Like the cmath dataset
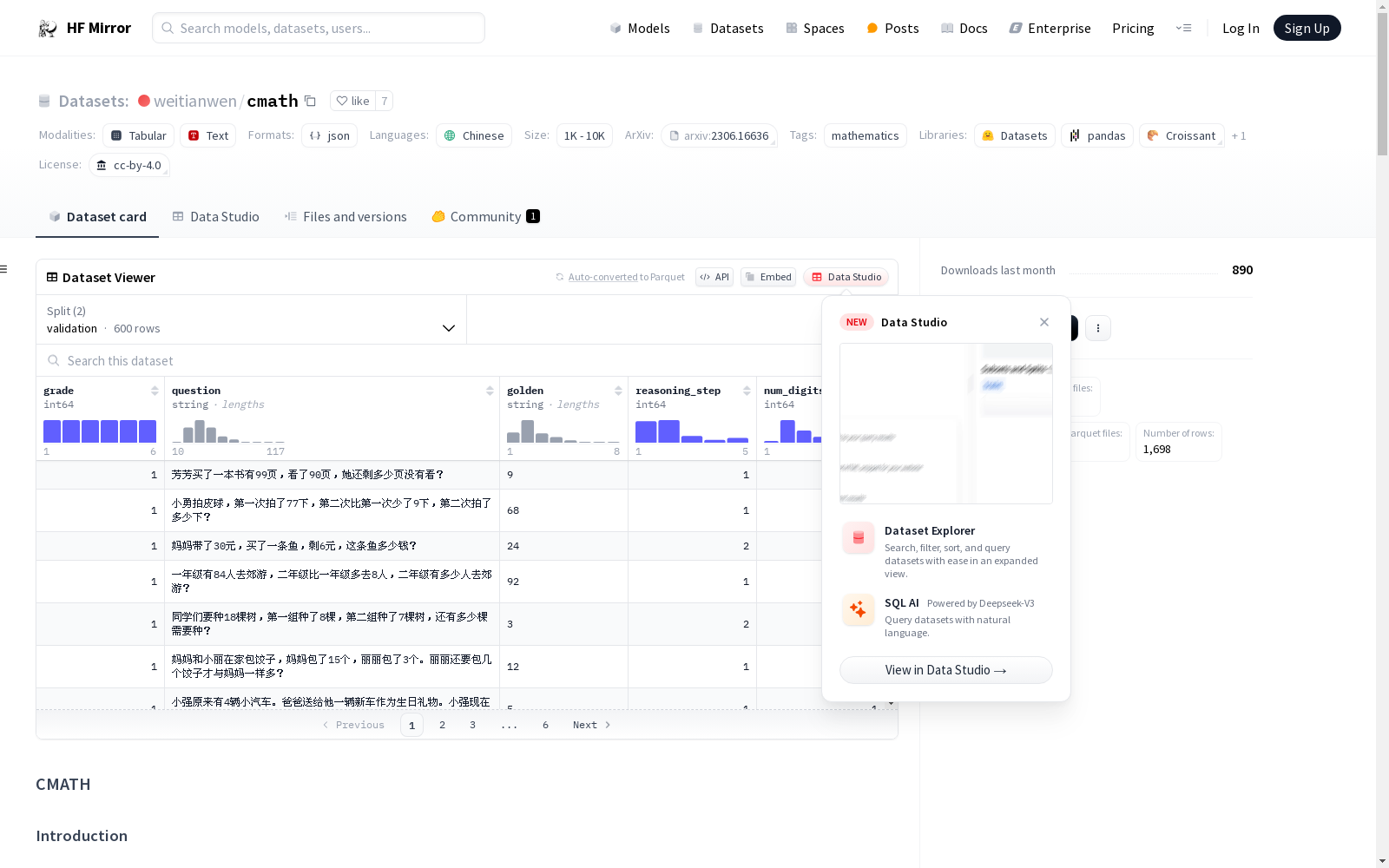This screenshot has width=1389, height=868. click(x=352, y=101)
